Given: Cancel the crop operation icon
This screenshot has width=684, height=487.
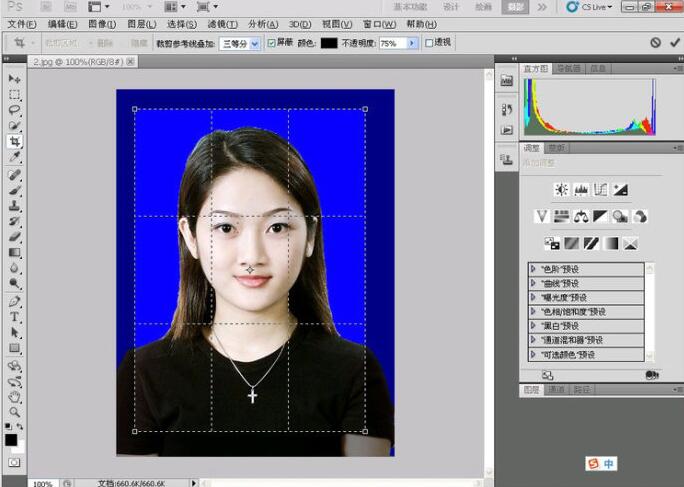Looking at the screenshot, I should (x=655, y=43).
